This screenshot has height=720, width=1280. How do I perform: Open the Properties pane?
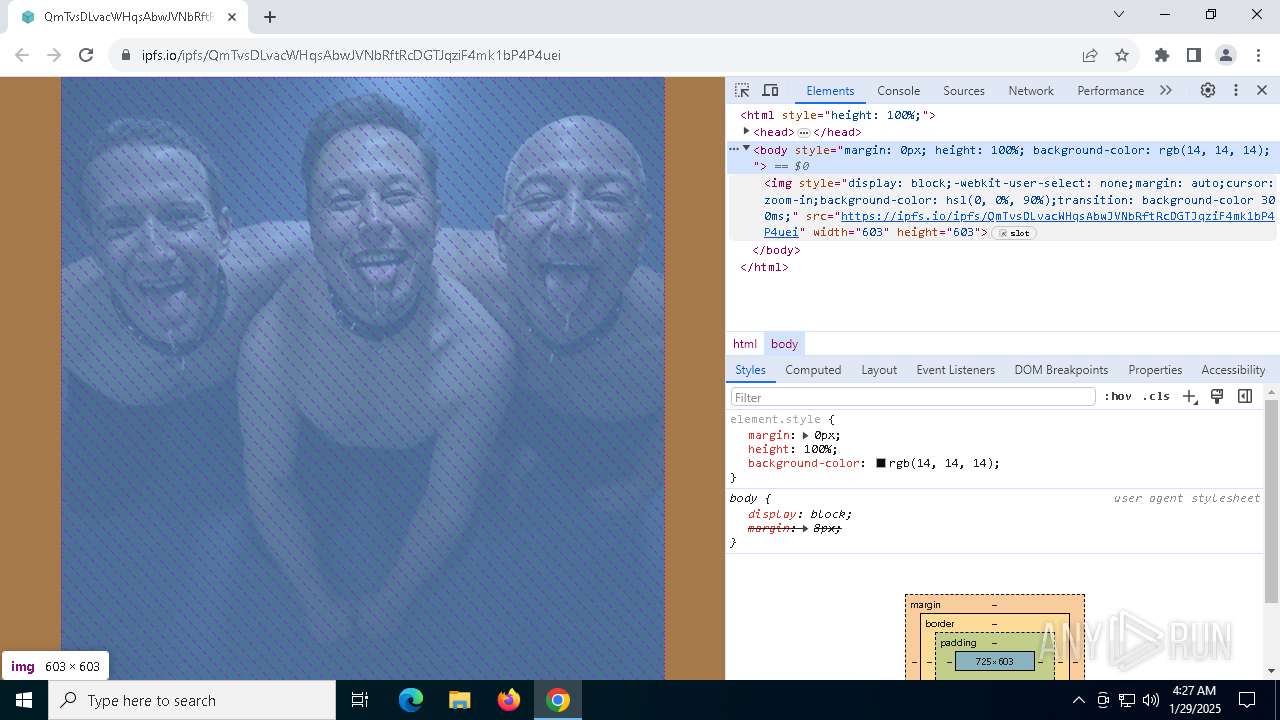pyautogui.click(x=1155, y=369)
